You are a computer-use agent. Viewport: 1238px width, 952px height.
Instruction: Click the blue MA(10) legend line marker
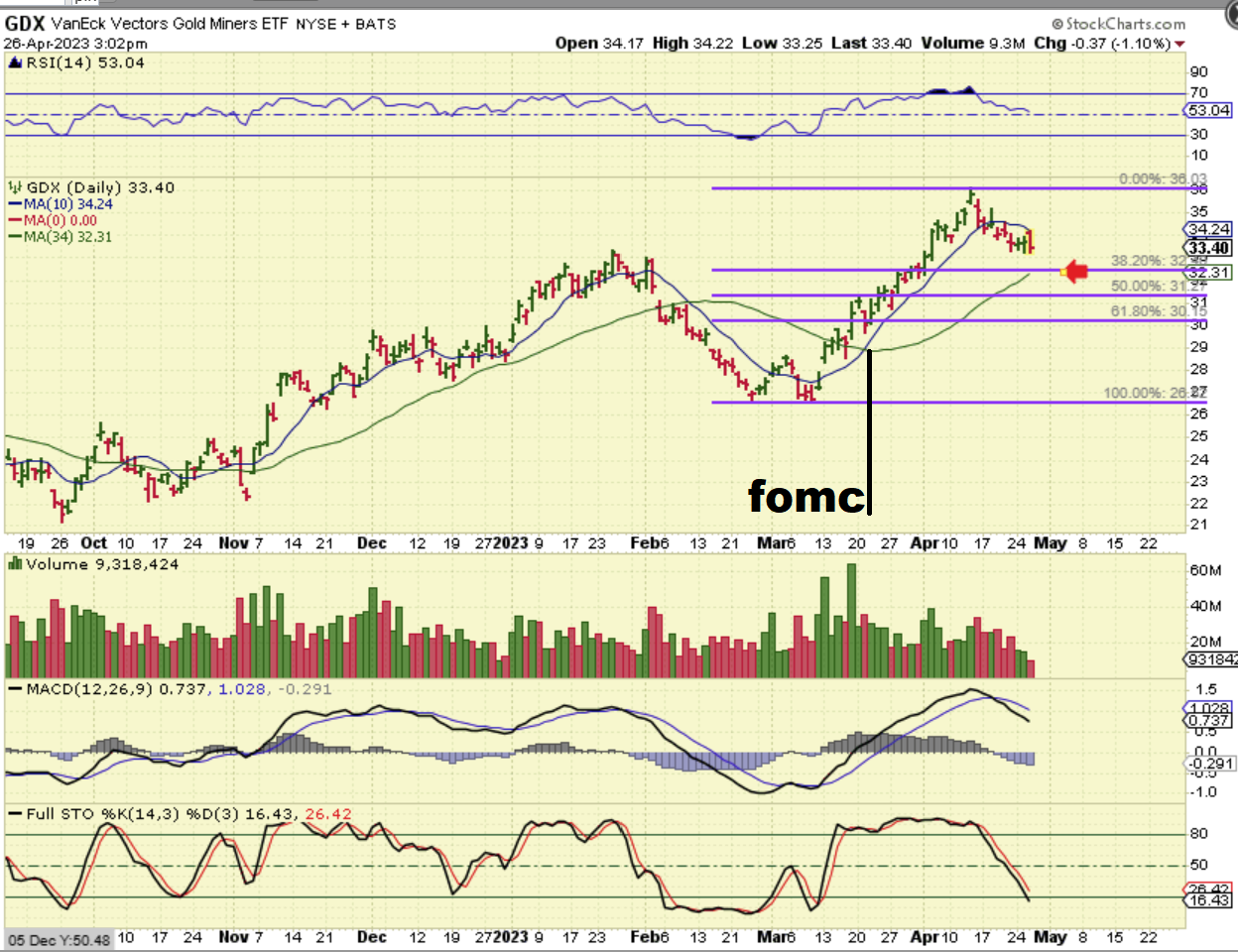16,204
